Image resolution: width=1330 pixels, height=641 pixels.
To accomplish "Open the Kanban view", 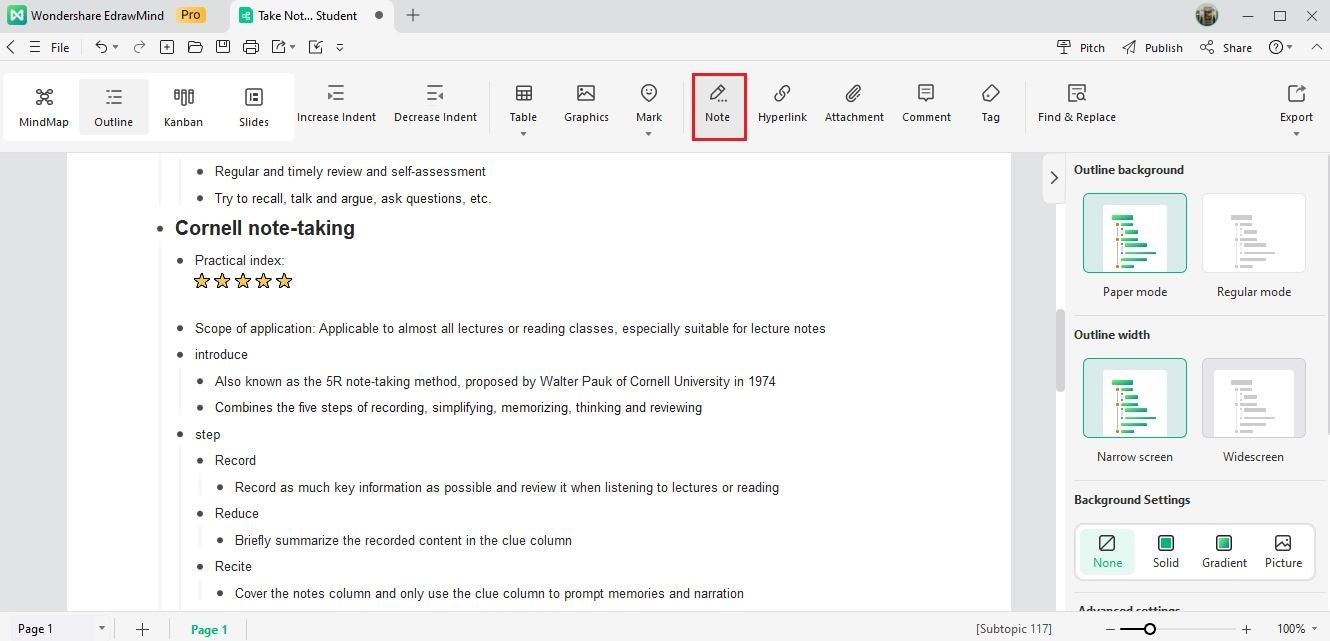I will [183, 107].
